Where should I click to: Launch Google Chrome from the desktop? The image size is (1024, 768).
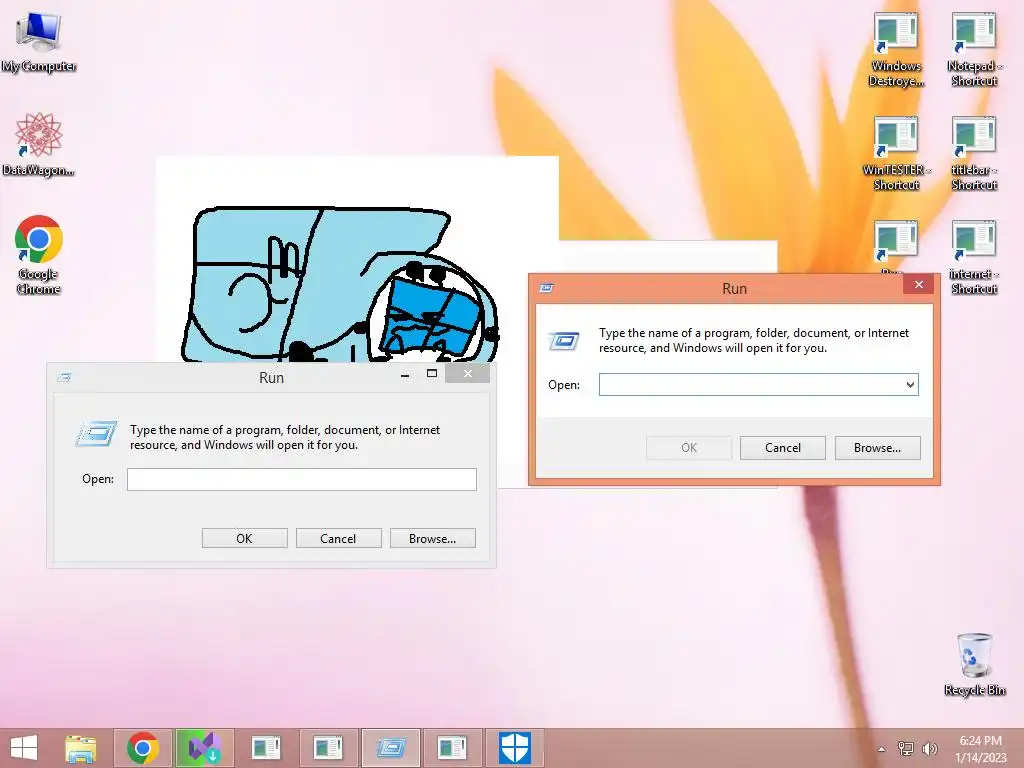[39, 254]
